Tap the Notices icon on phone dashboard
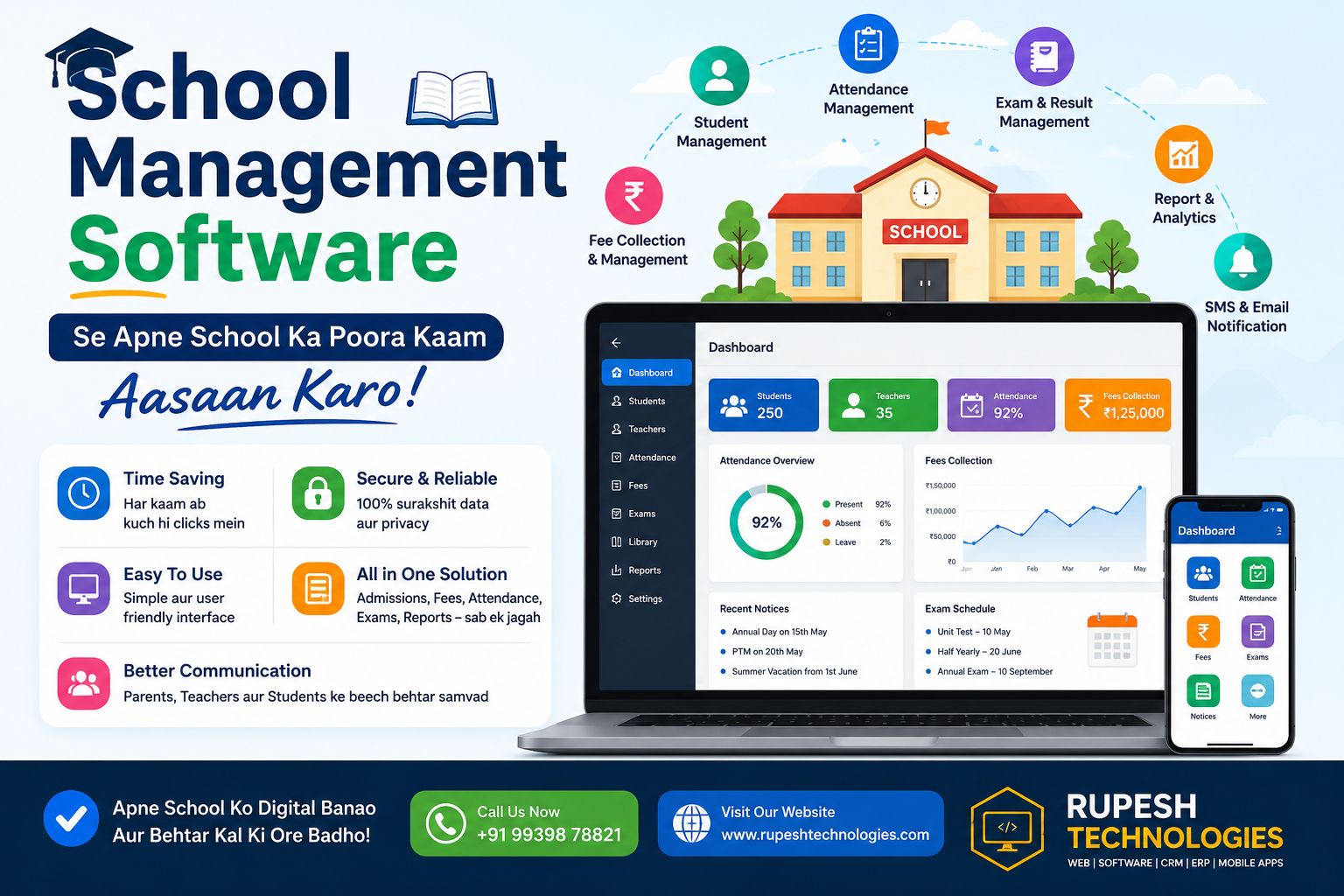The width and height of the screenshot is (1344, 896). coord(1203,691)
